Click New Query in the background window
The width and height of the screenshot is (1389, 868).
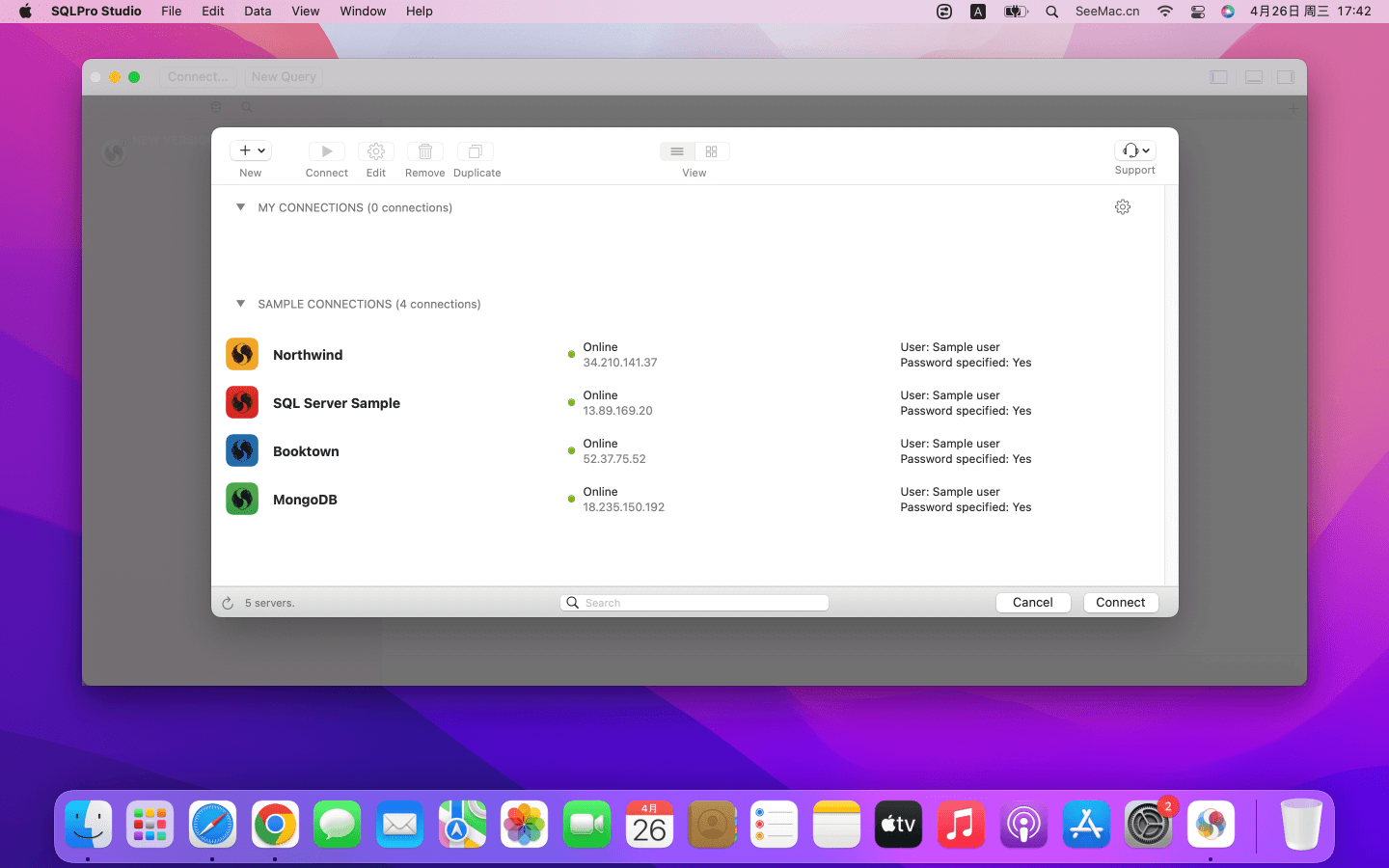click(x=284, y=77)
